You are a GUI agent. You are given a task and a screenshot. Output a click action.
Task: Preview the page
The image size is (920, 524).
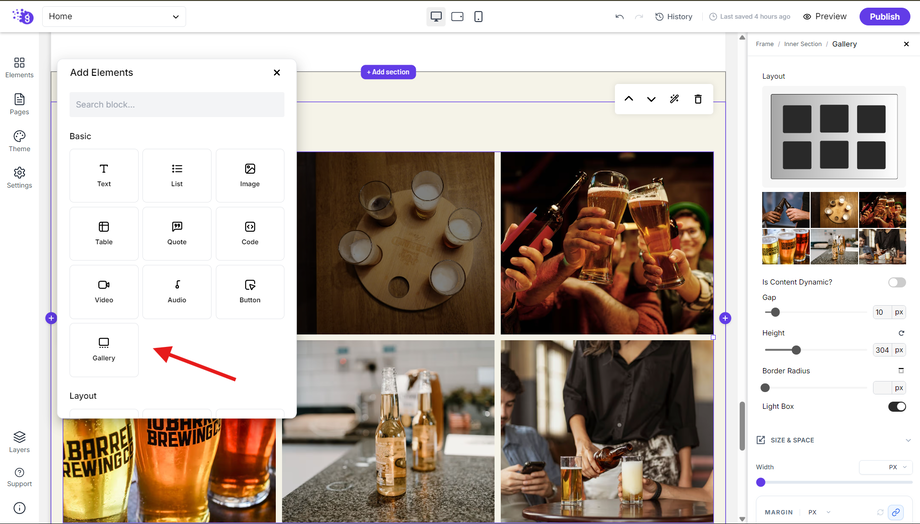click(825, 16)
